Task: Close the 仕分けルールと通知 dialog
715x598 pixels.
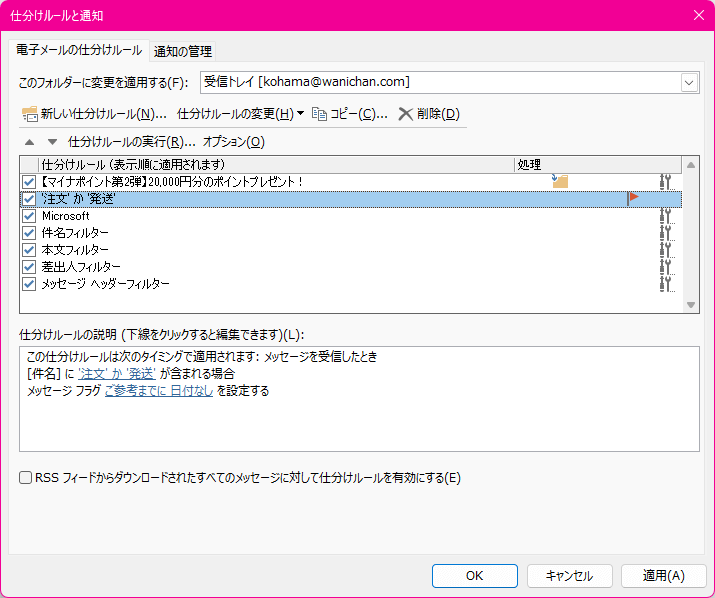Action: pyautogui.click(x=698, y=15)
